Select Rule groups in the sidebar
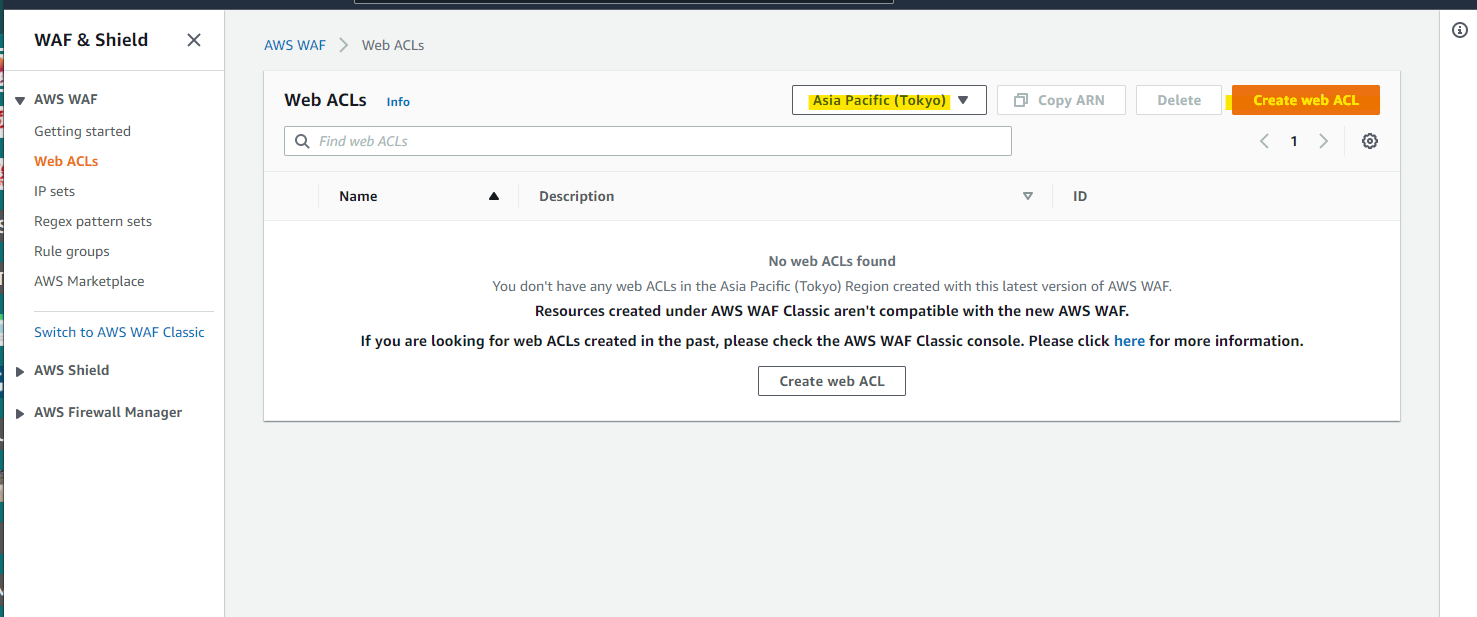1477x617 pixels. point(71,251)
